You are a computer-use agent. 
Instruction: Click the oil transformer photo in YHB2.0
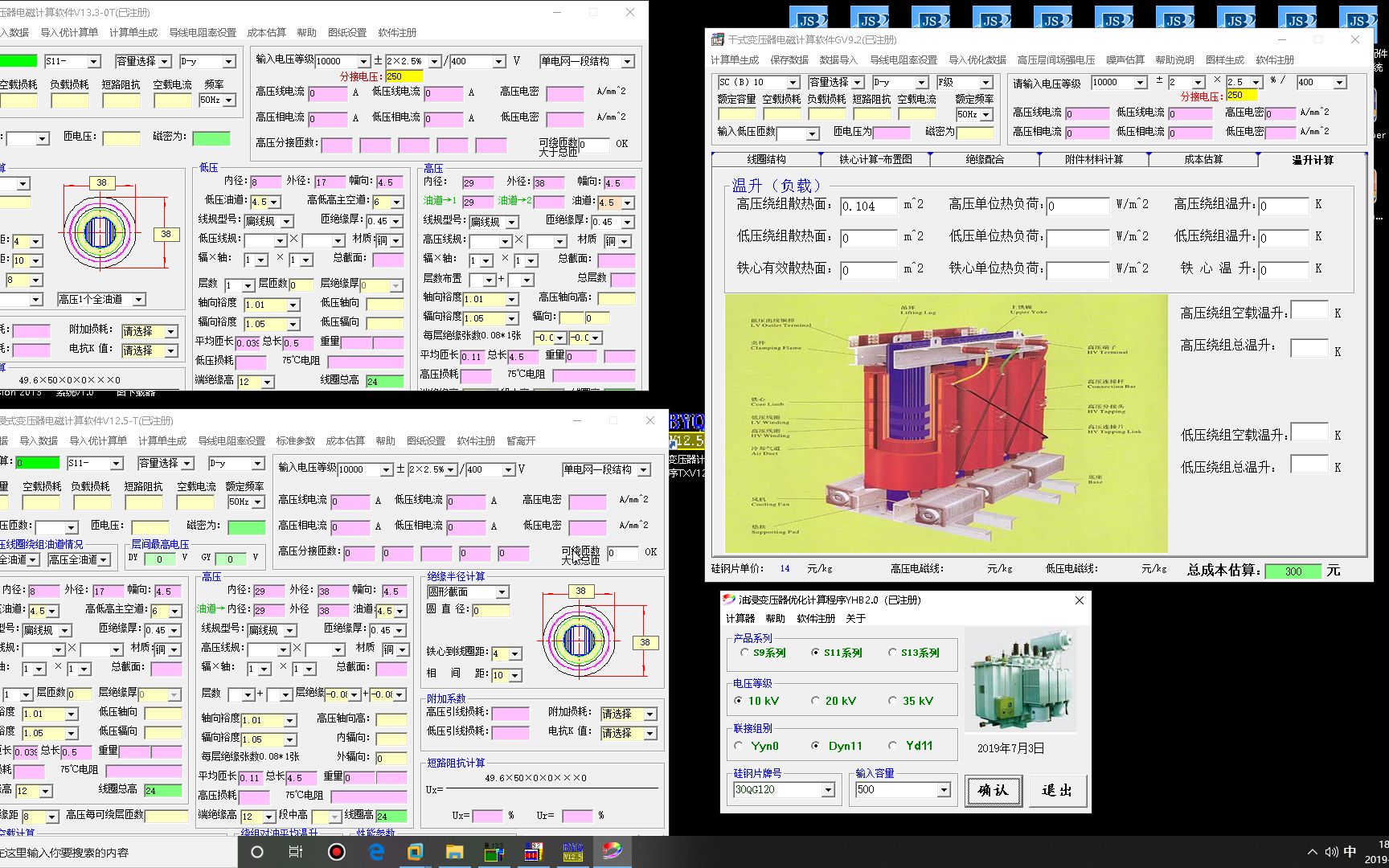coord(1020,681)
